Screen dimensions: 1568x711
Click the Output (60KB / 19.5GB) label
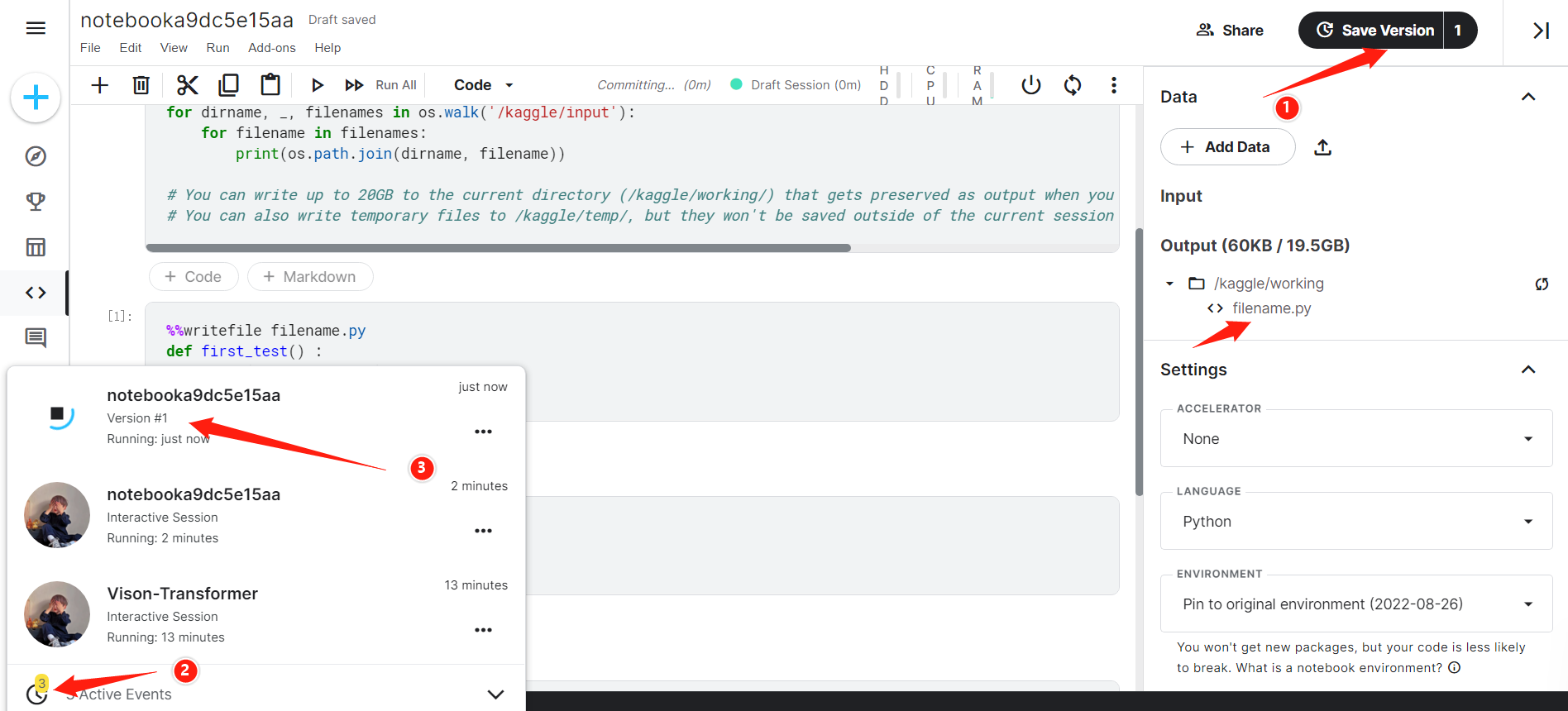pyautogui.click(x=1255, y=246)
